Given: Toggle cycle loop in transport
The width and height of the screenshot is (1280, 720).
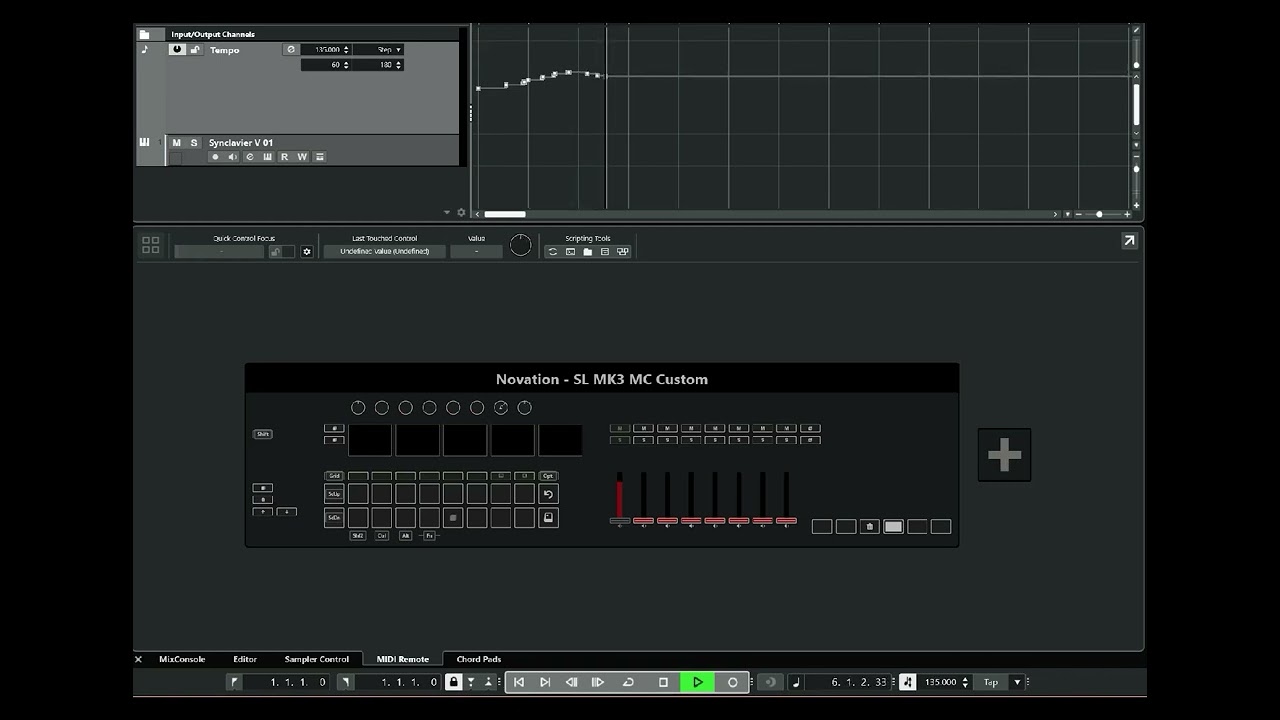Looking at the screenshot, I should (628, 682).
